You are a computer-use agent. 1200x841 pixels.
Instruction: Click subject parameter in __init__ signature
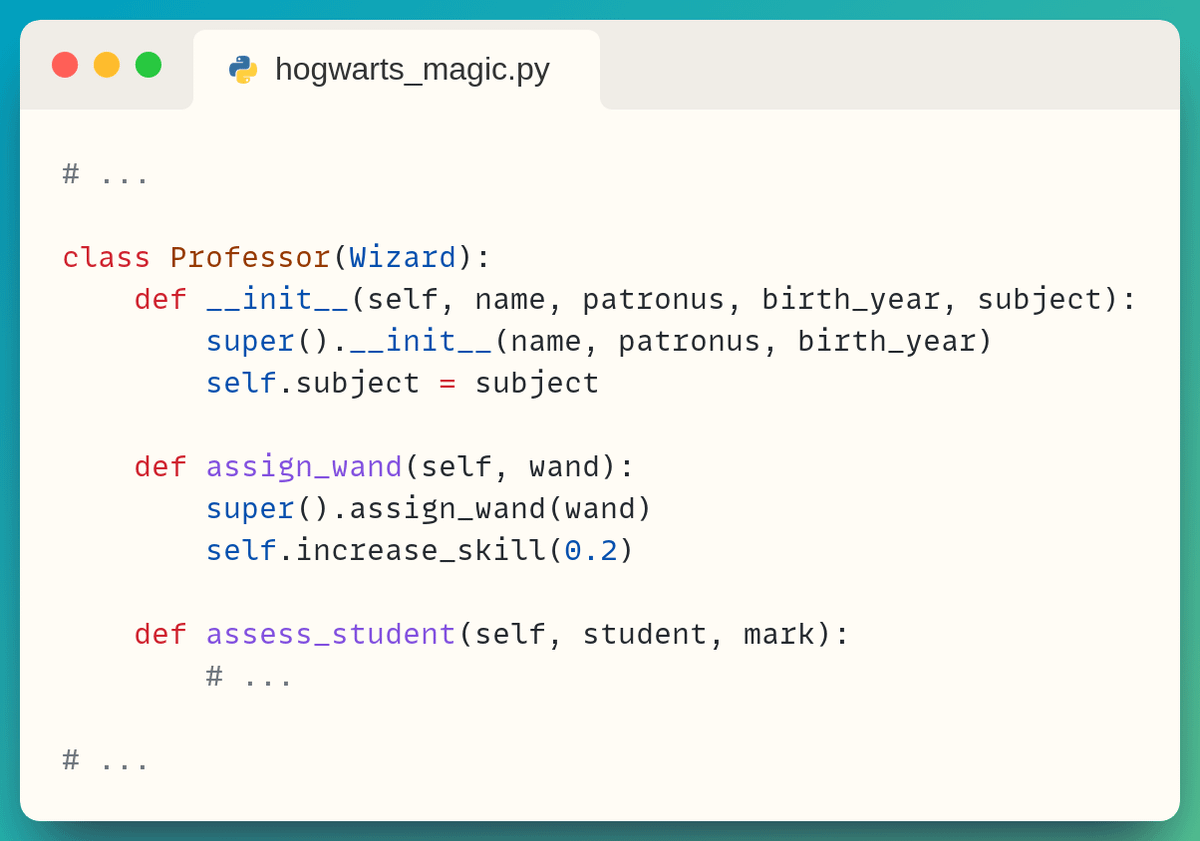1039,299
